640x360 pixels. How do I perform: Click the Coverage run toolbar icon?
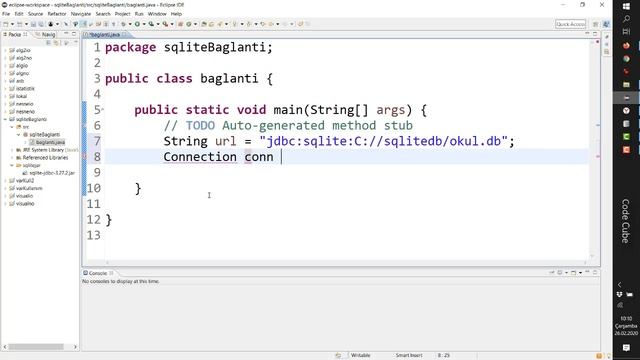(x=151, y=24)
